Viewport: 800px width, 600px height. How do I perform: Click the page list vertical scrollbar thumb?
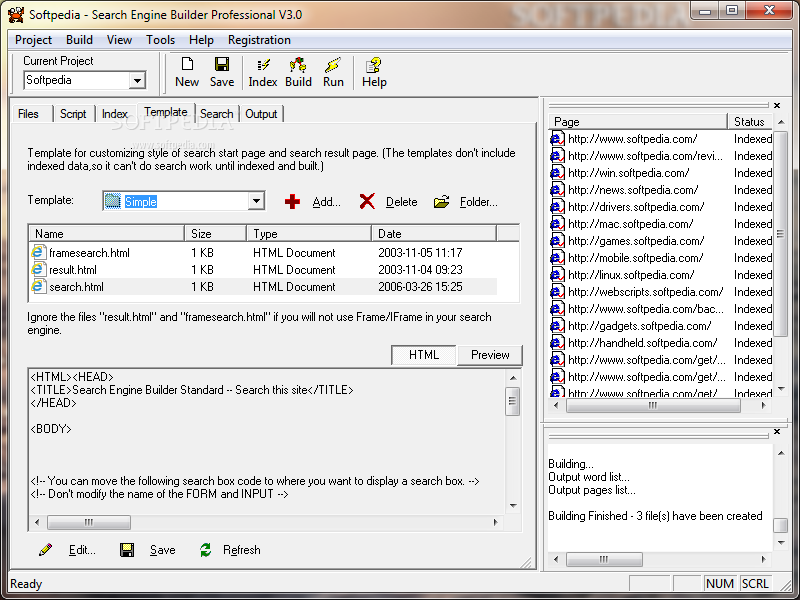point(780,234)
